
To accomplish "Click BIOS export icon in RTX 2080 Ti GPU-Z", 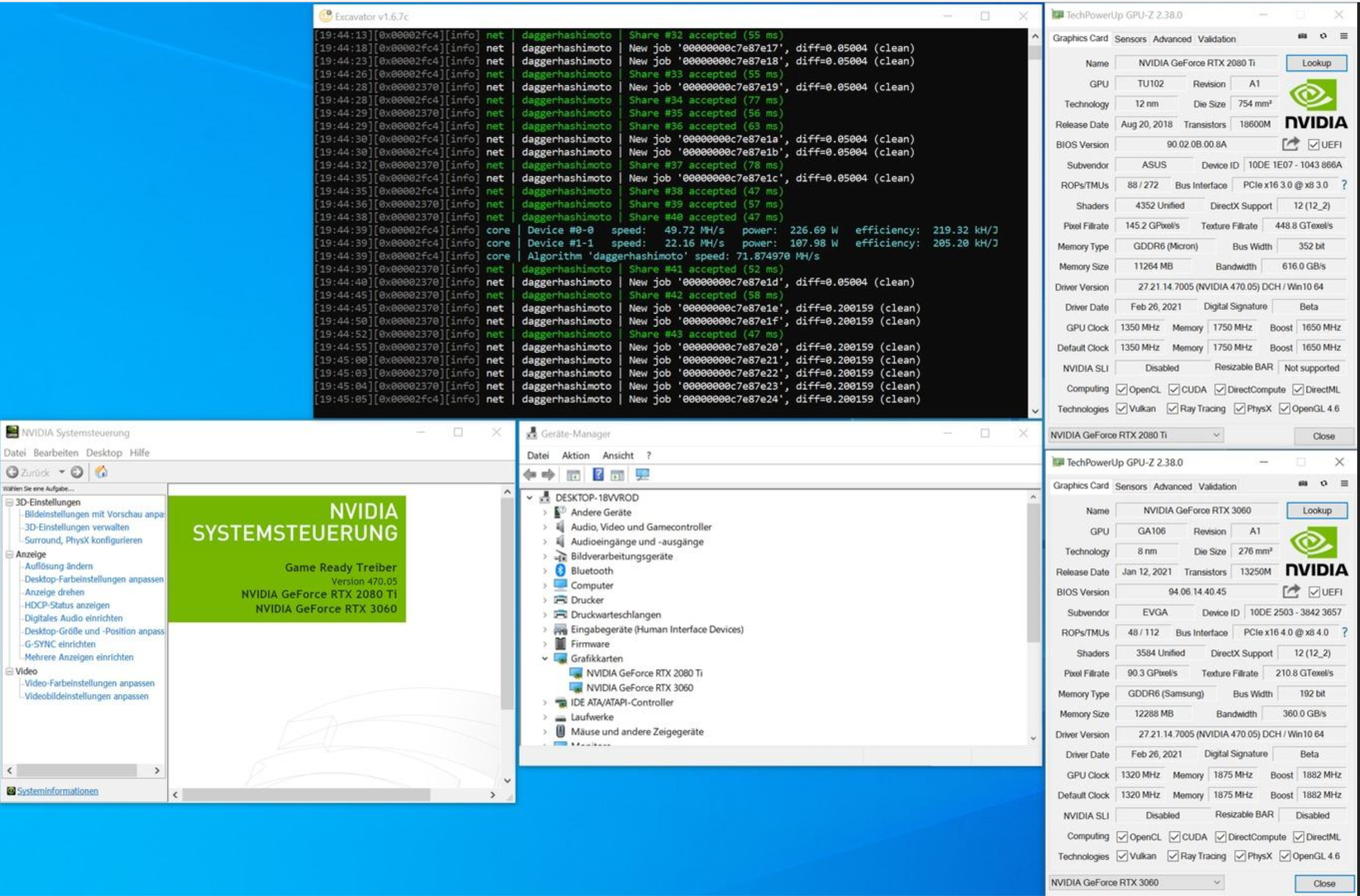I will point(1290,144).
